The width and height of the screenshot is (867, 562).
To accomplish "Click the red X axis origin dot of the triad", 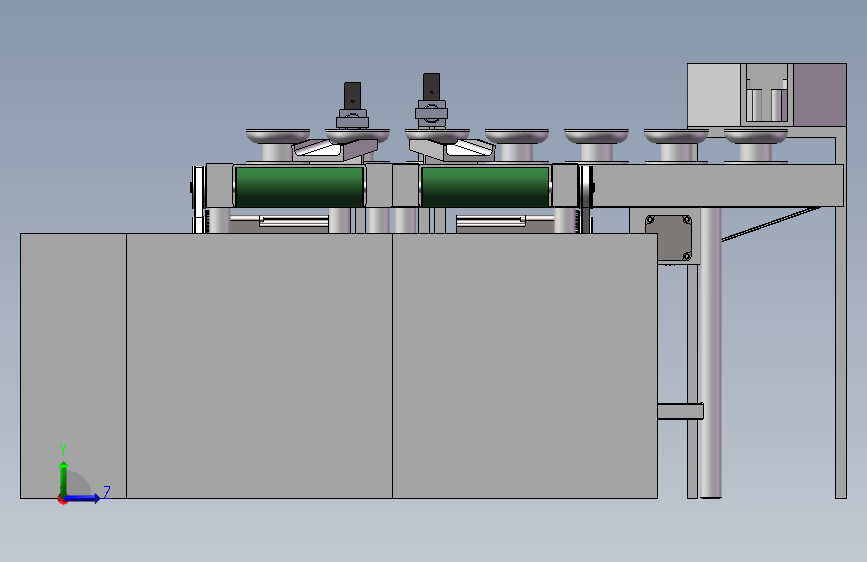I will (62, 500).
